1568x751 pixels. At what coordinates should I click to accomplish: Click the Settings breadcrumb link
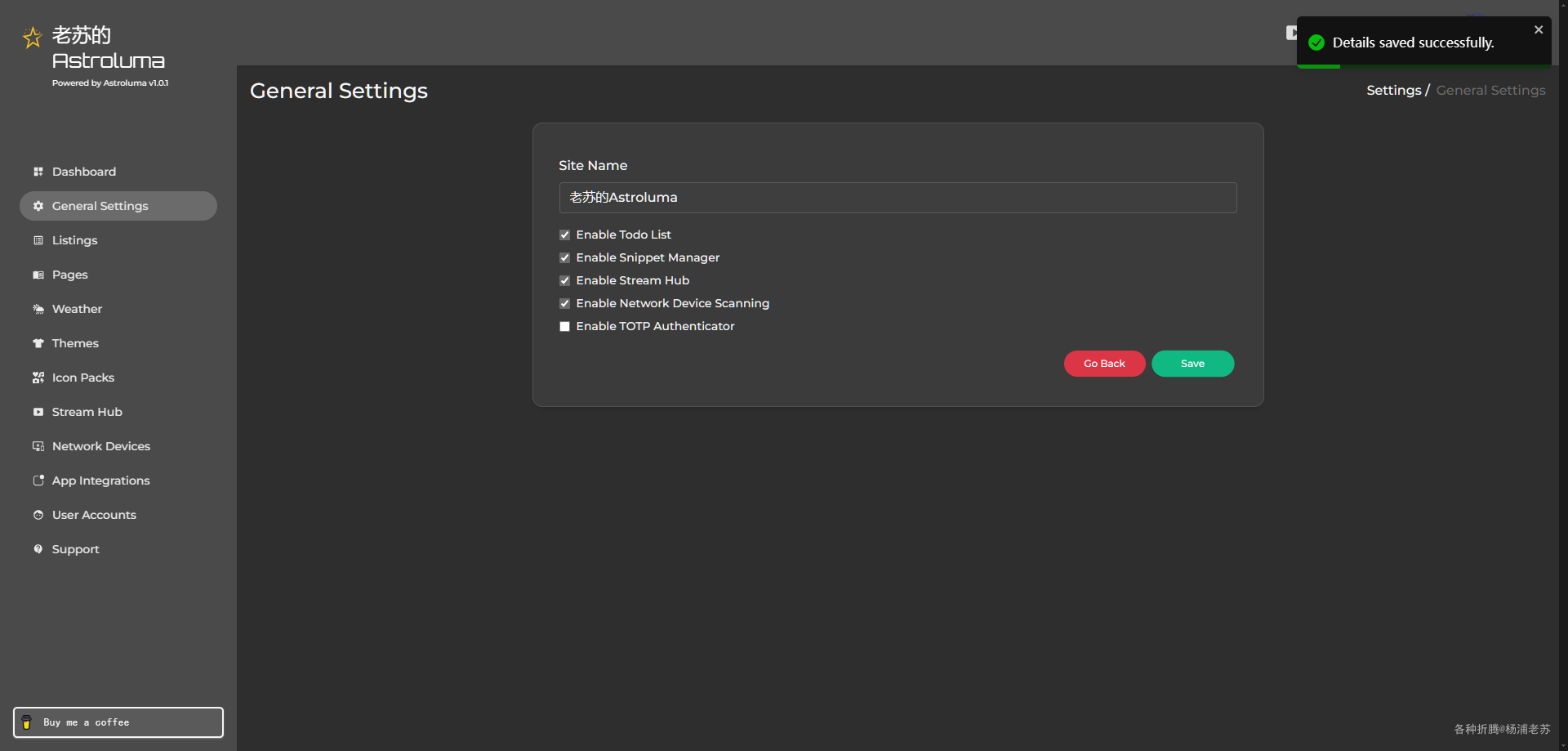[x=1393, y=91]
